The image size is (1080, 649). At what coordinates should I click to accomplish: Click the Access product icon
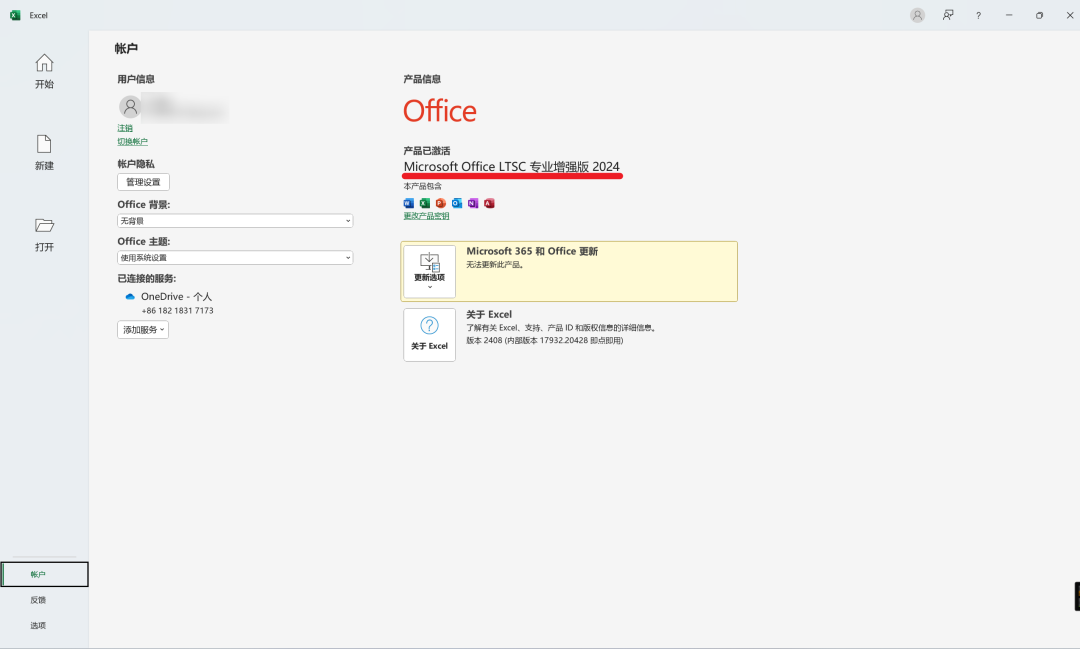489,203
